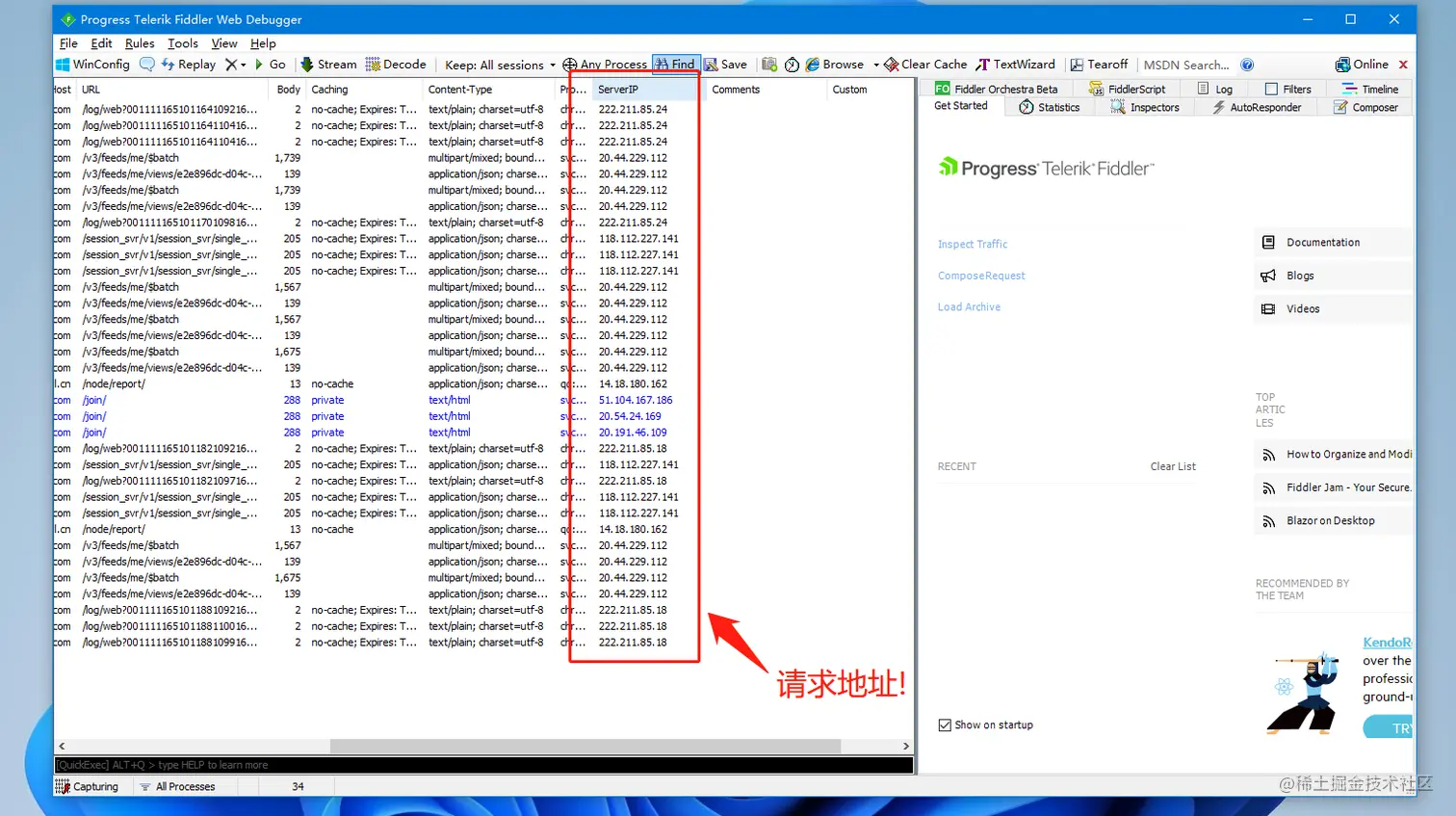Open the Tools menu
The height and width of the screenshot is (816, 1456).
tap(183, 43)
